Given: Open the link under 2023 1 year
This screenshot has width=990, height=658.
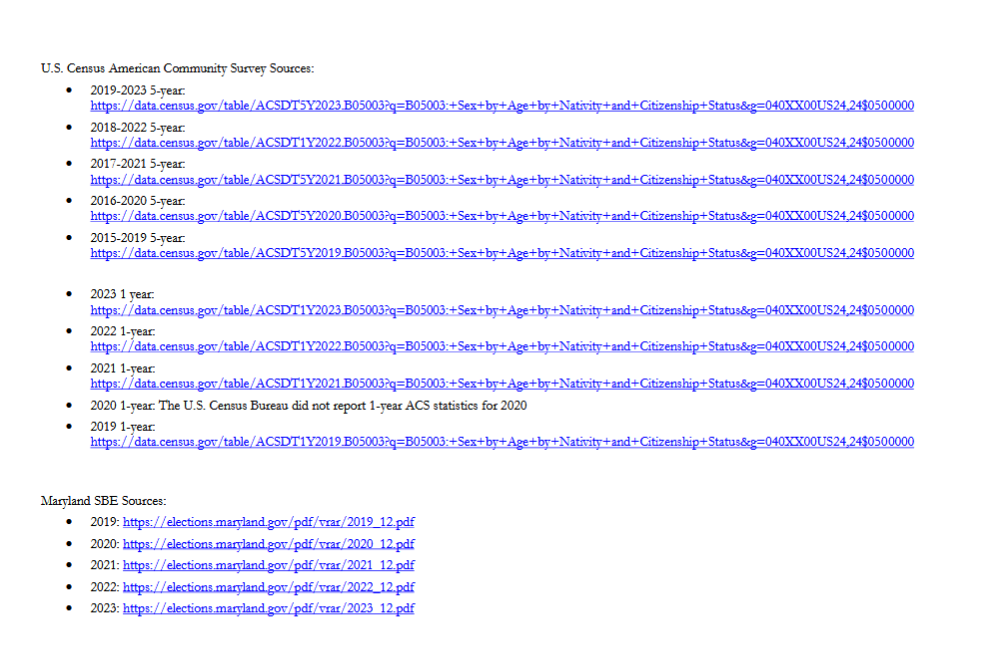Looking at the screenshot, I should (502, 310).
